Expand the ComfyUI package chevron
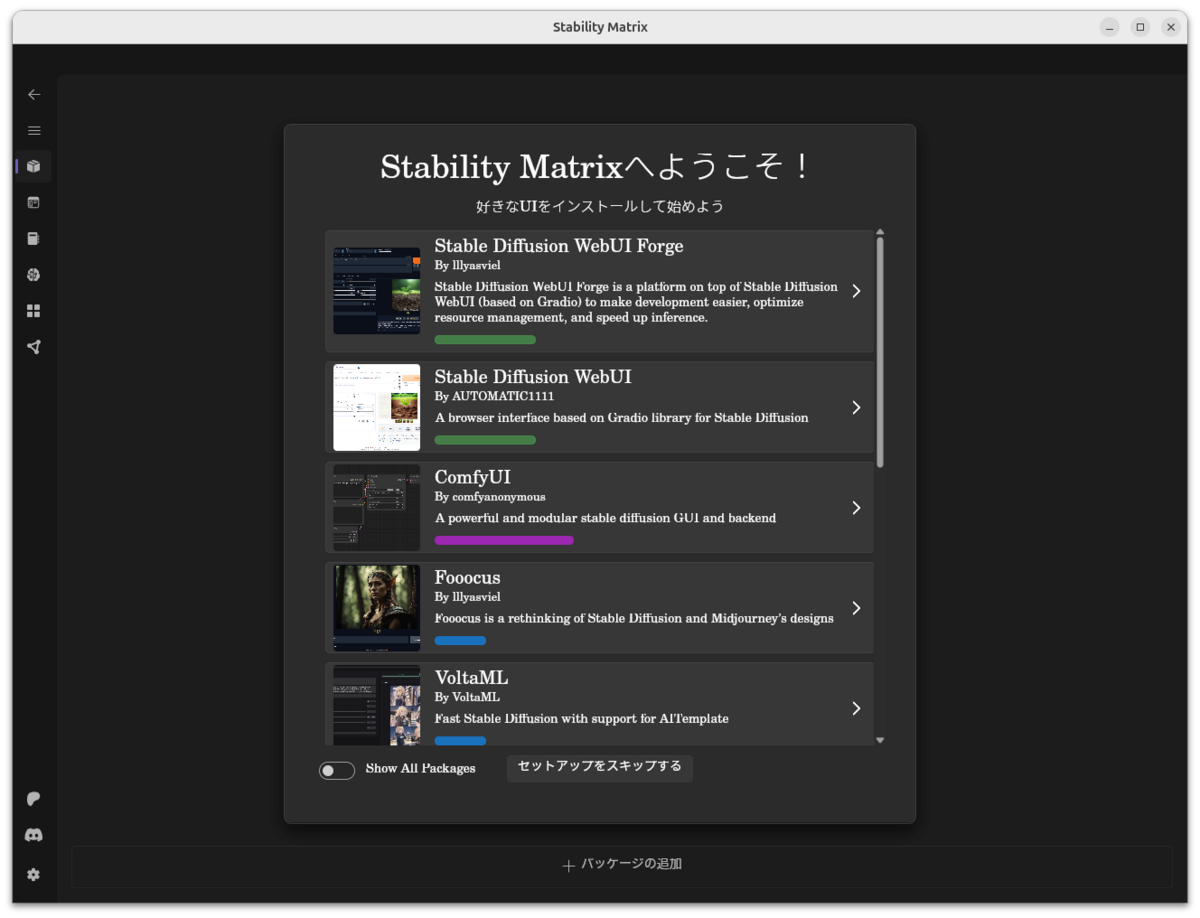This screenshot has width=1200, height=918. click(856, 508)
